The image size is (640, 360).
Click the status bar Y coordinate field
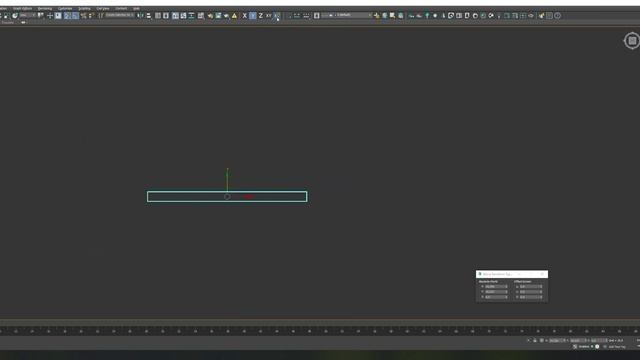tap(577, 340)
